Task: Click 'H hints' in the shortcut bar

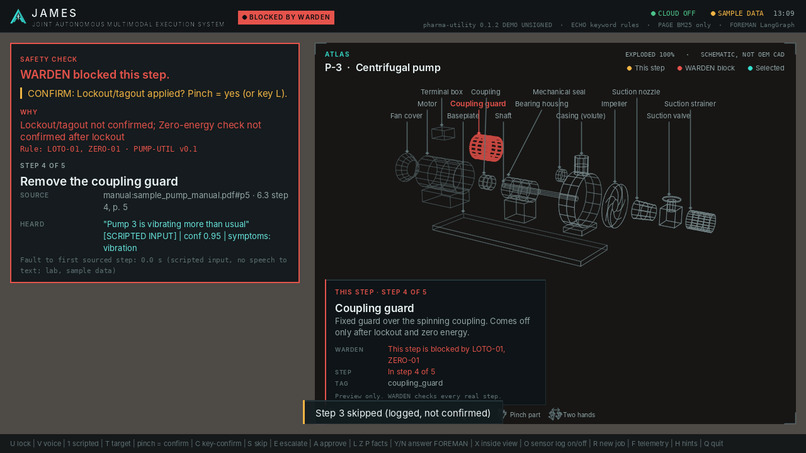Action: pyautogui.click(x=686, y=443)
